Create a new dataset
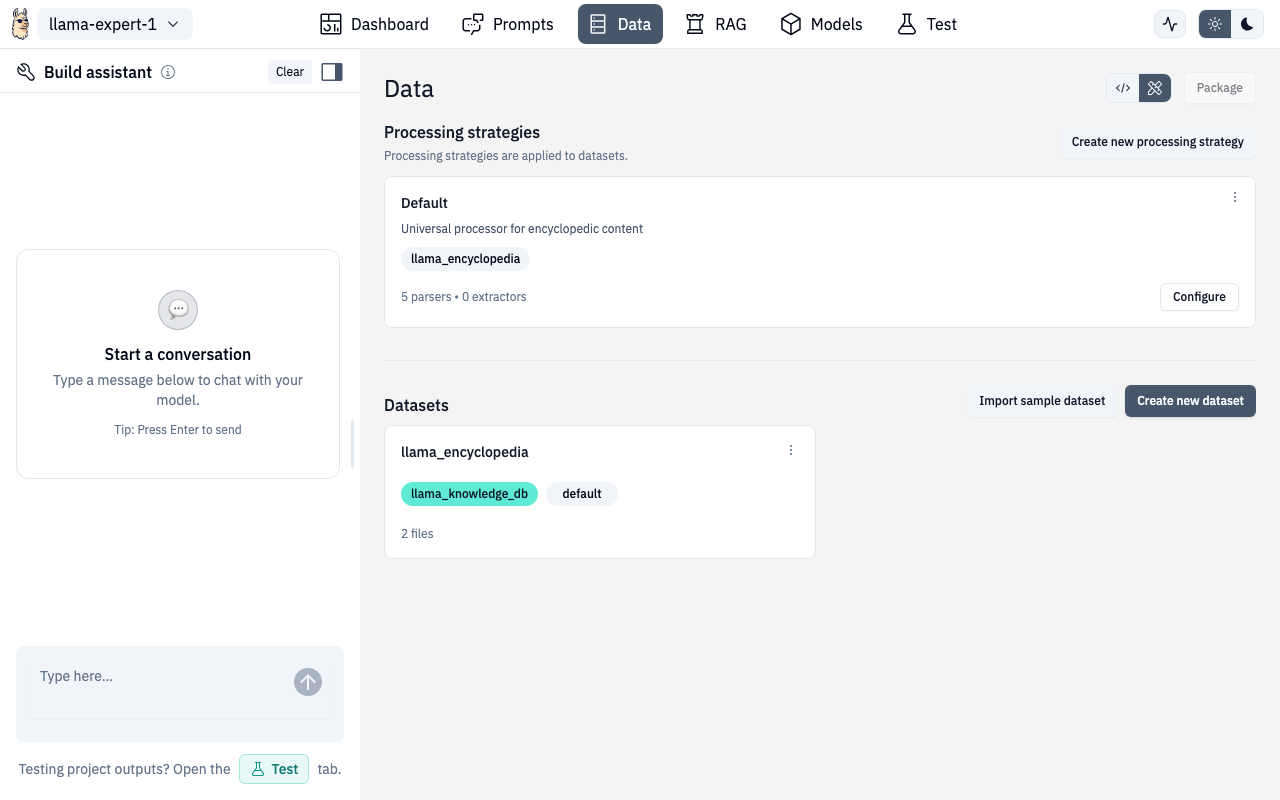This screenshot has height=800, width=1280. 1190,400
